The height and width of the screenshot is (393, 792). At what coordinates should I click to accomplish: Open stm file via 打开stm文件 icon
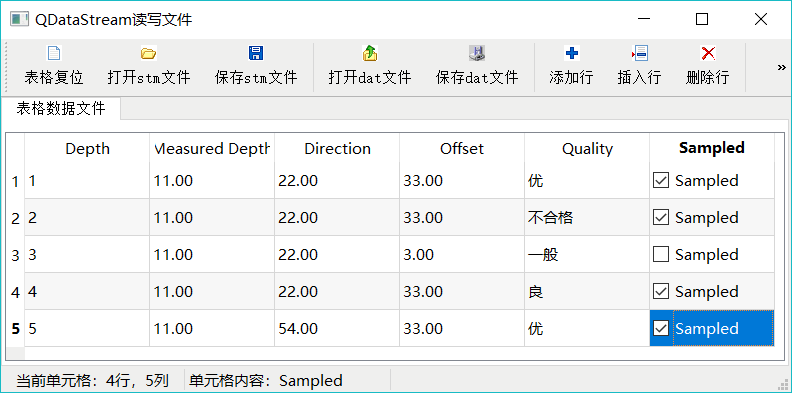(148, 53)
